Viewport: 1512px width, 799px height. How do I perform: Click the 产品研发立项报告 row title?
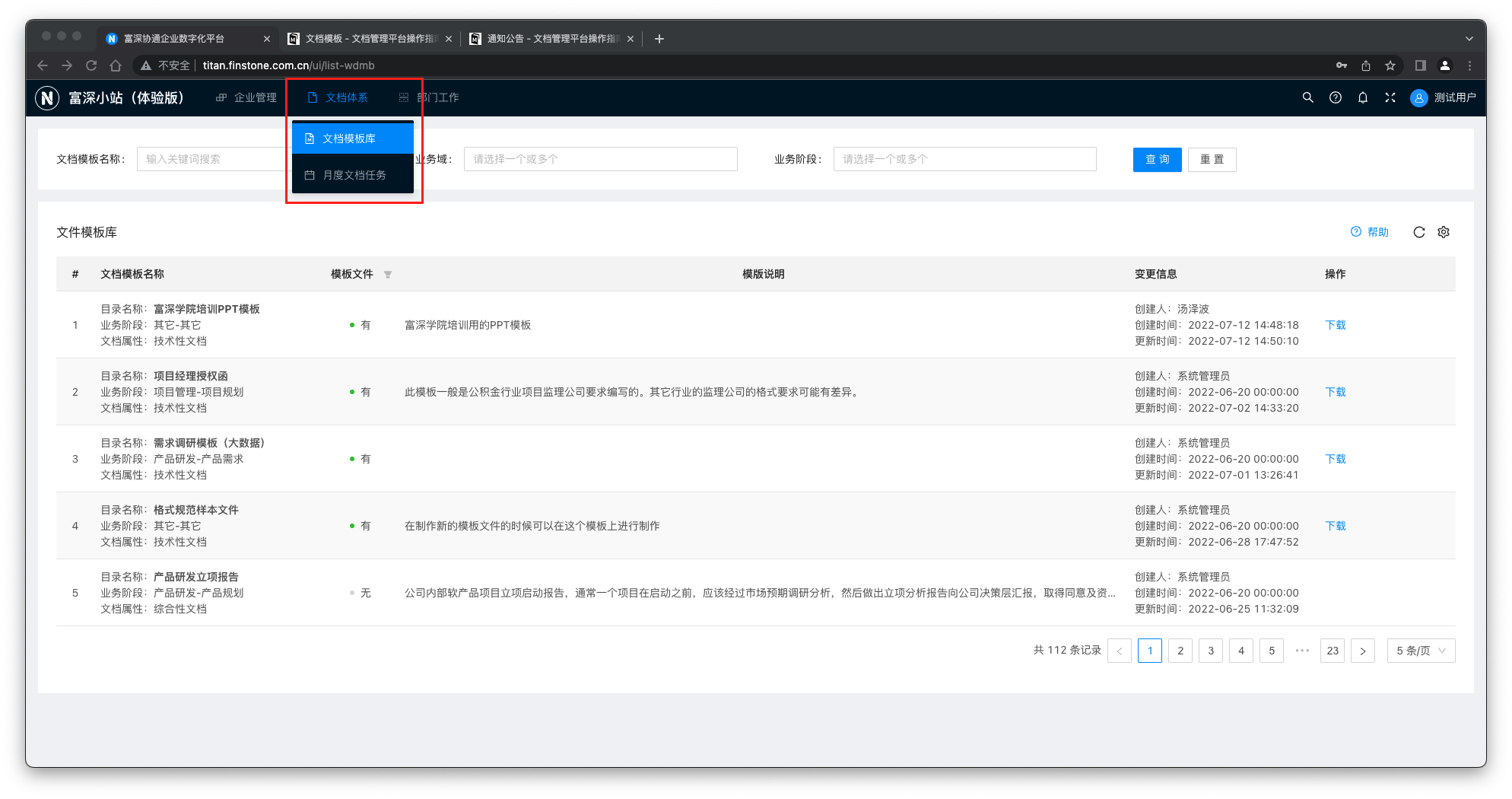pyautogui.click(x=196, y=577)
